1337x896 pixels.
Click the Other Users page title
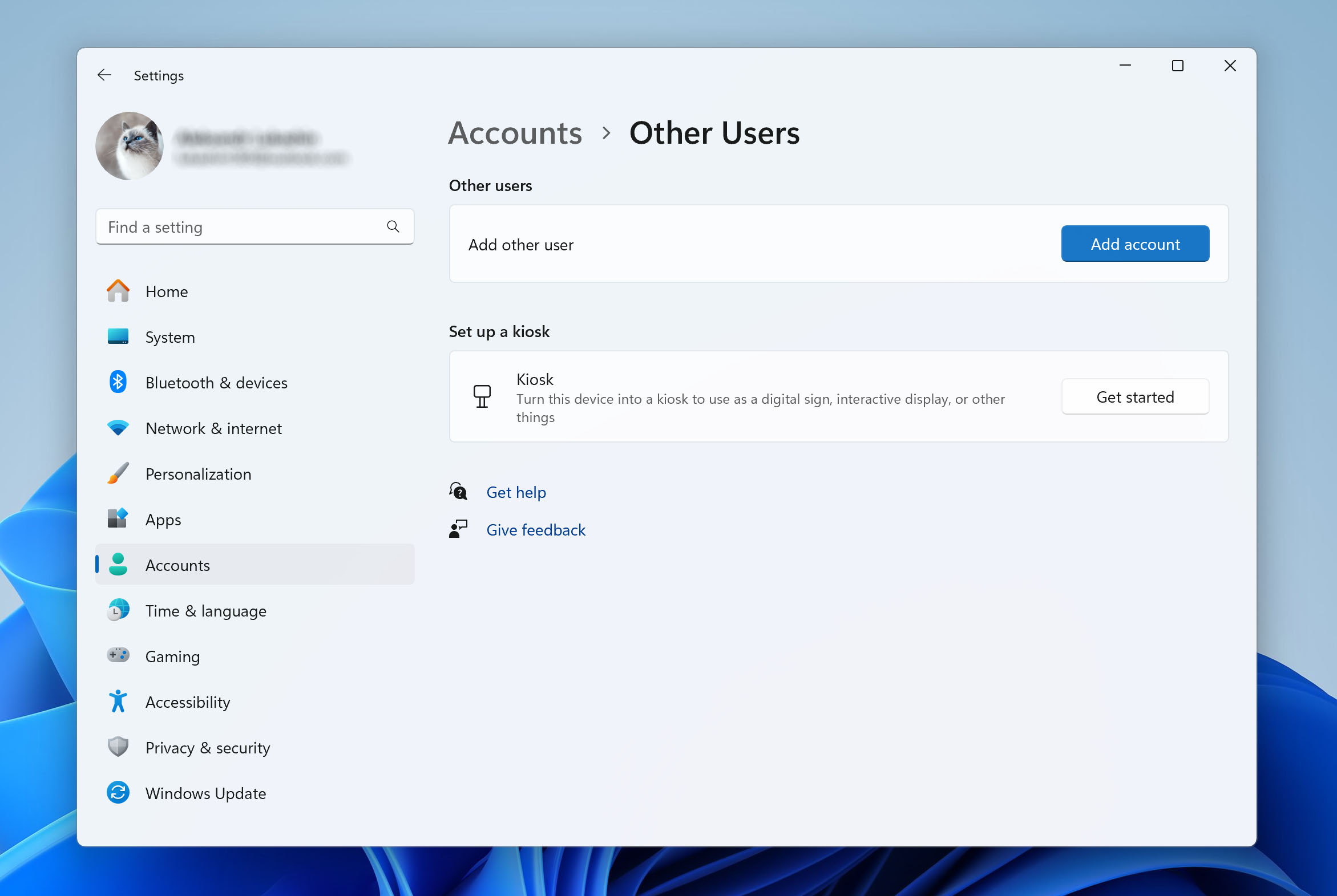click(714, 133)
